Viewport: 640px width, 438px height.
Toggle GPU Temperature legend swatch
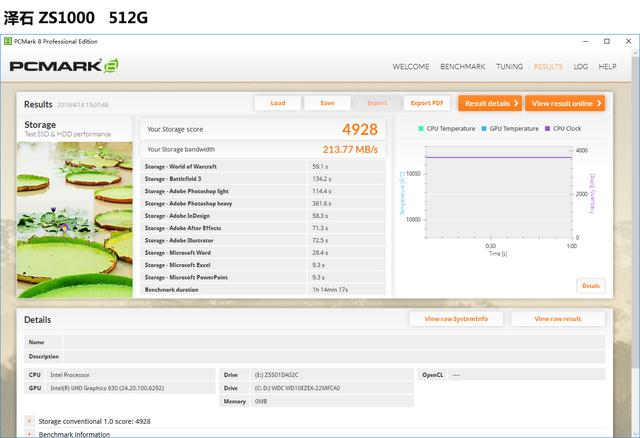pyautogui.click(x=484, y=129)
